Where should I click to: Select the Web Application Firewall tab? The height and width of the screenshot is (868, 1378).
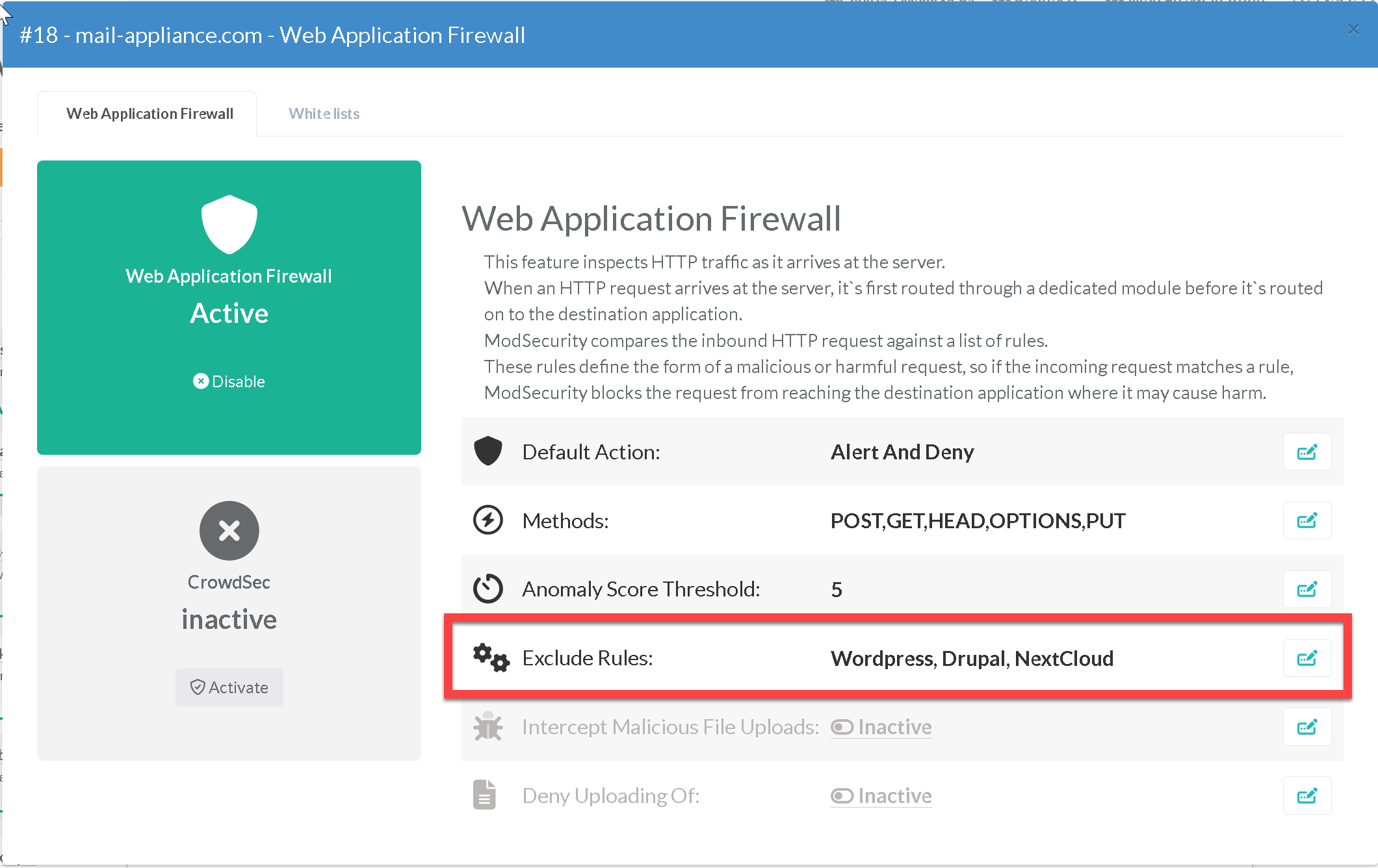click(x=149, y=114)
